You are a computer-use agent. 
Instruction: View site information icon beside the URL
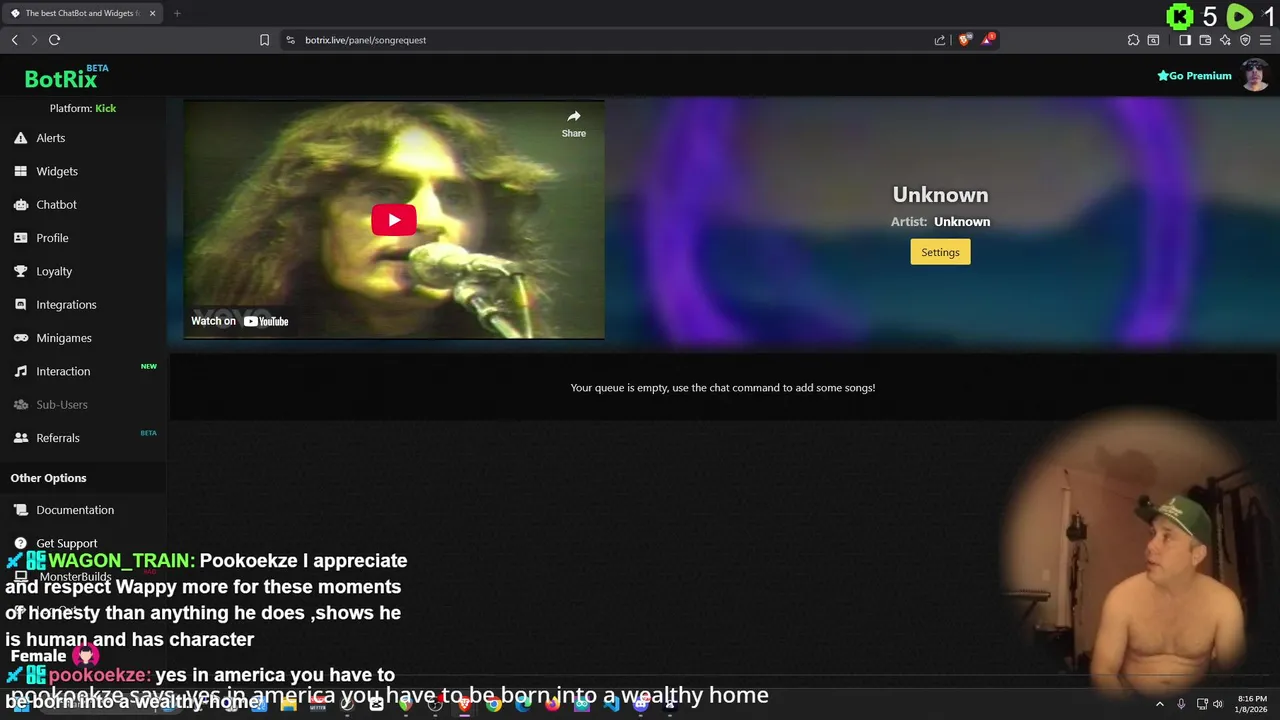(290, 40)
